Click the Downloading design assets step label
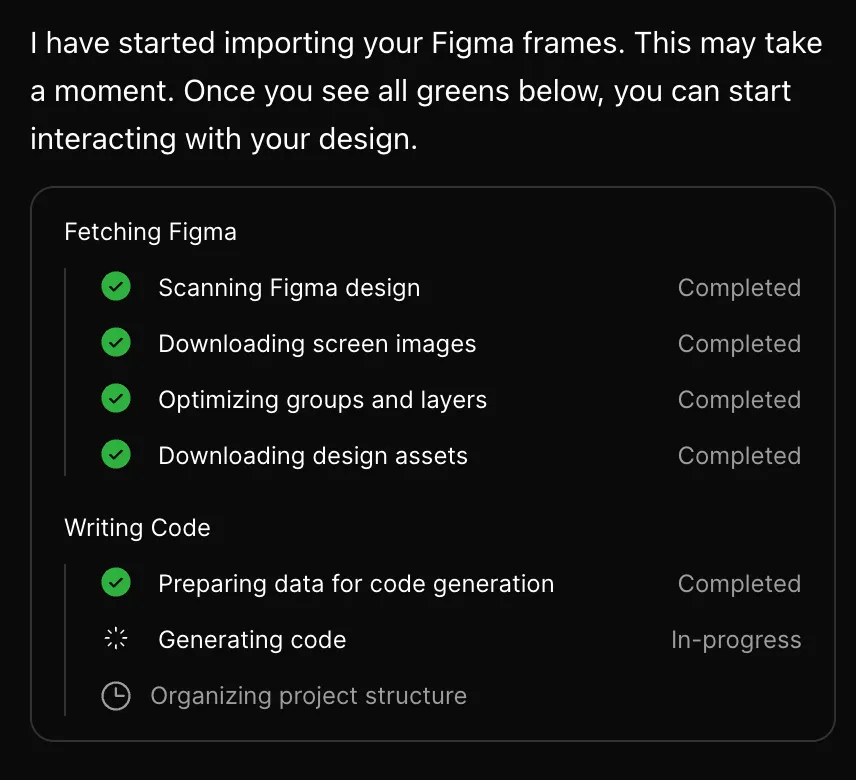856x780 pixels. point(313,456)
